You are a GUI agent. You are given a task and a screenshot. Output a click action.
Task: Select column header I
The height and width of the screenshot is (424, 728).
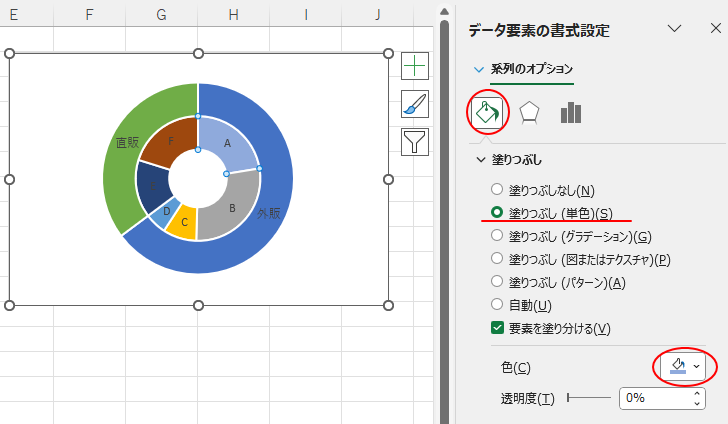(x=306, y=15)
